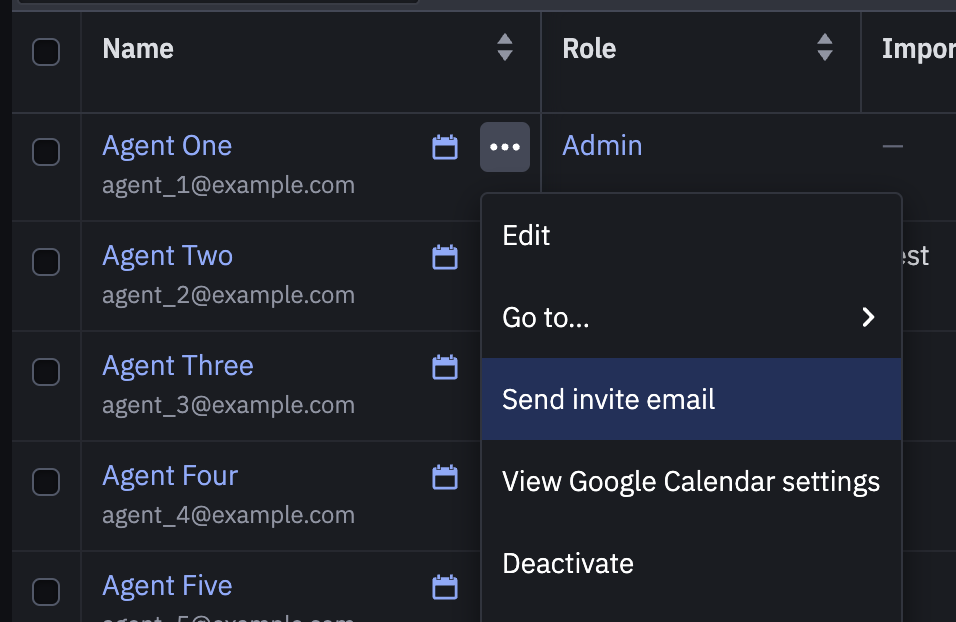
Task: Click the agent_2@example.com email text
Action: [229, 295]
